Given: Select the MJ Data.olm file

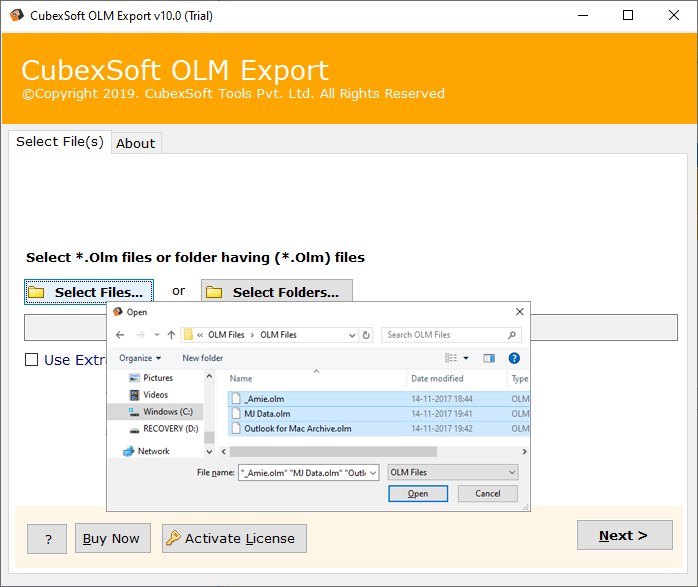Looking at the screenshot, I should click(267, 413).
